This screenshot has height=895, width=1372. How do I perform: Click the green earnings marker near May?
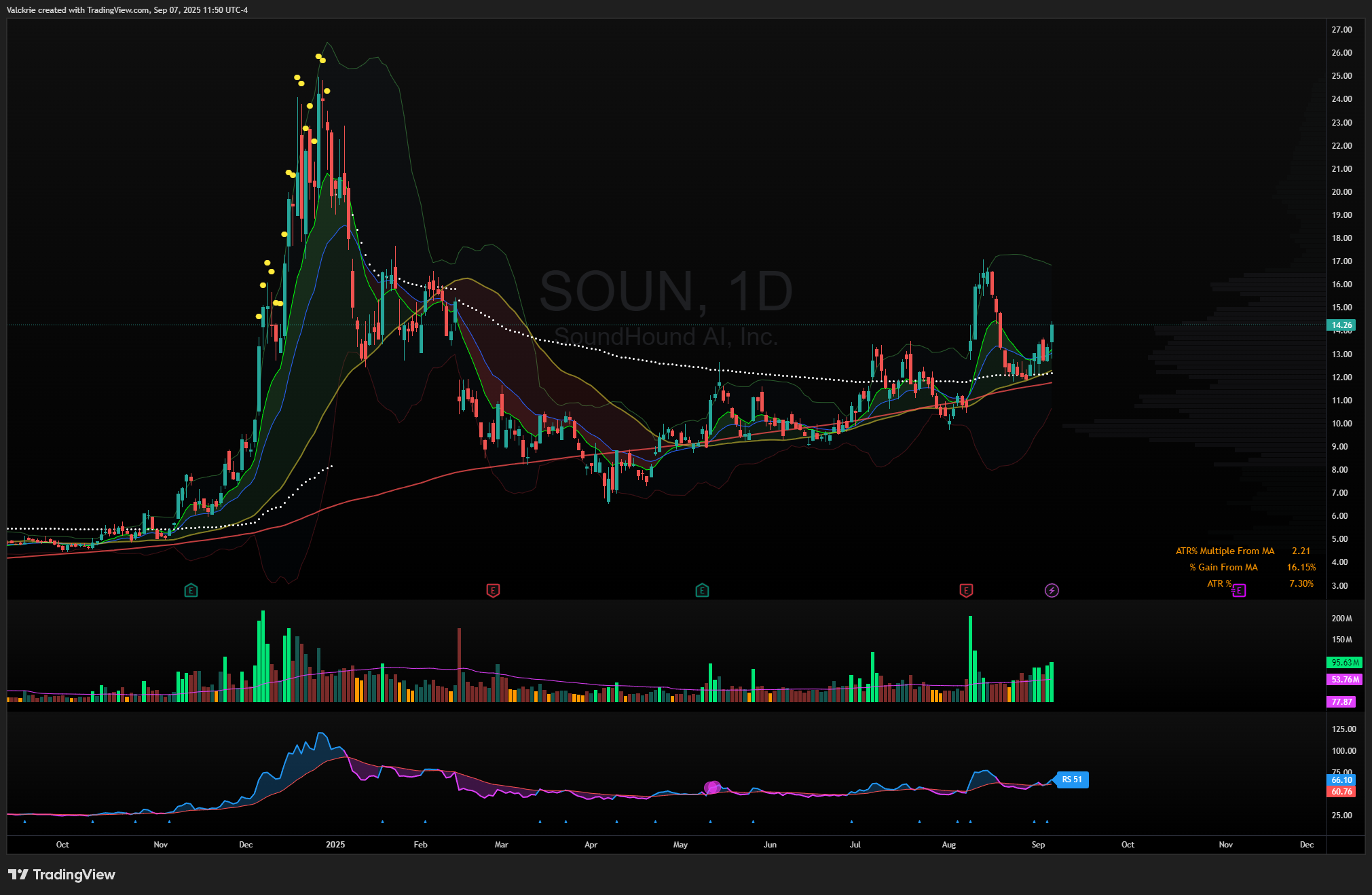click(x=702, y=591)
